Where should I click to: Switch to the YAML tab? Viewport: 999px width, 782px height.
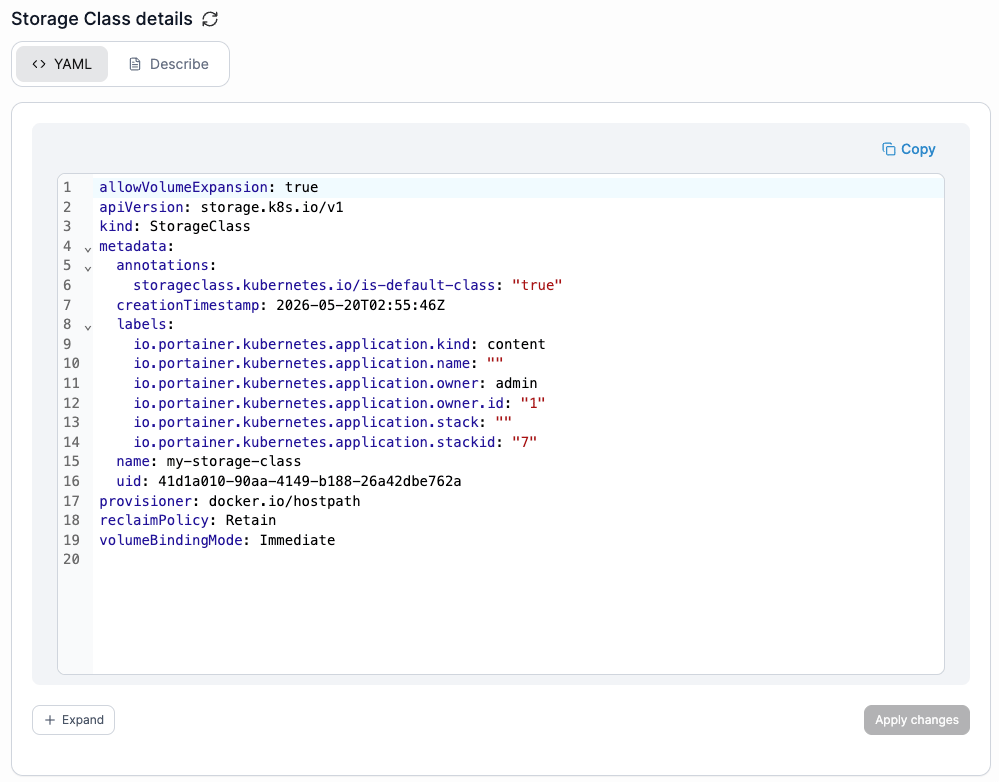(62, 64)
